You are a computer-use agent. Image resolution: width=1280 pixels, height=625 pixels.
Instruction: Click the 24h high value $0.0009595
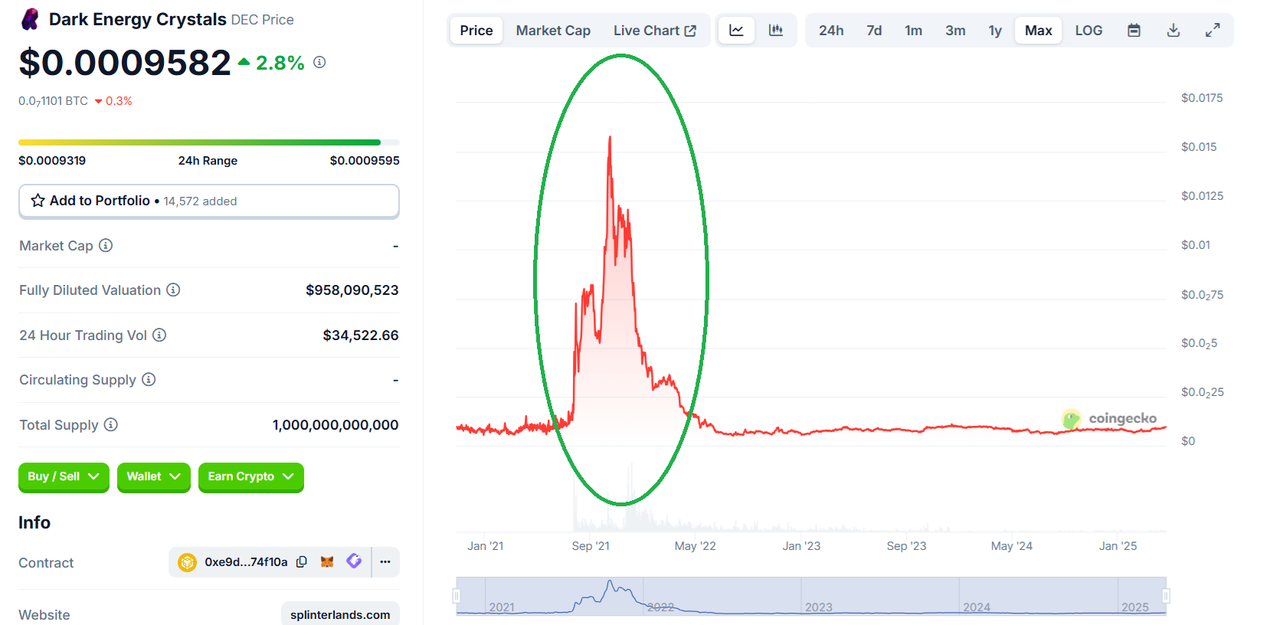coord(365,160)
